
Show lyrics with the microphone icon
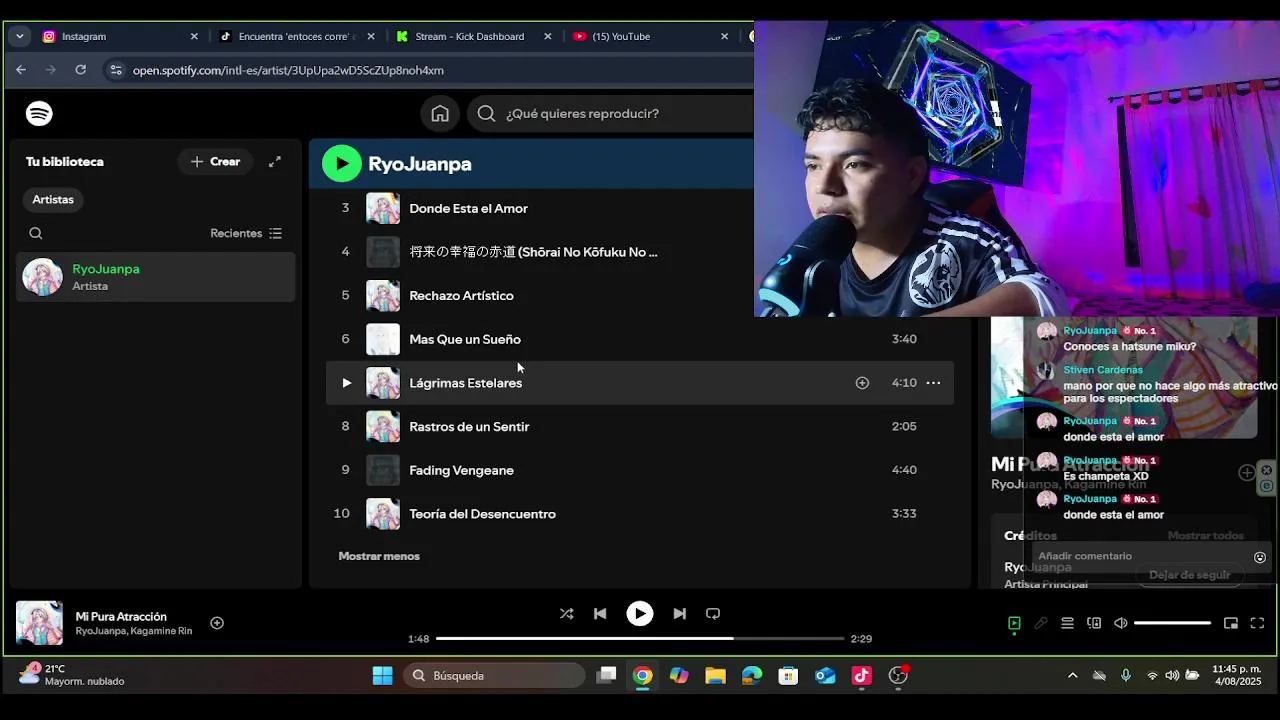[1041, 623]
